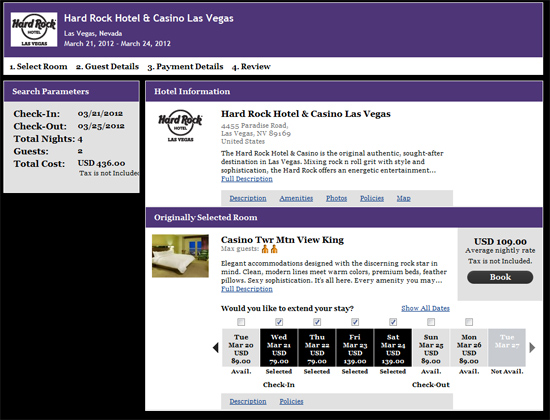Select the Sat Mar 24 date cell
This screenshot has height=420, width=550.
(x=393, y=348)
